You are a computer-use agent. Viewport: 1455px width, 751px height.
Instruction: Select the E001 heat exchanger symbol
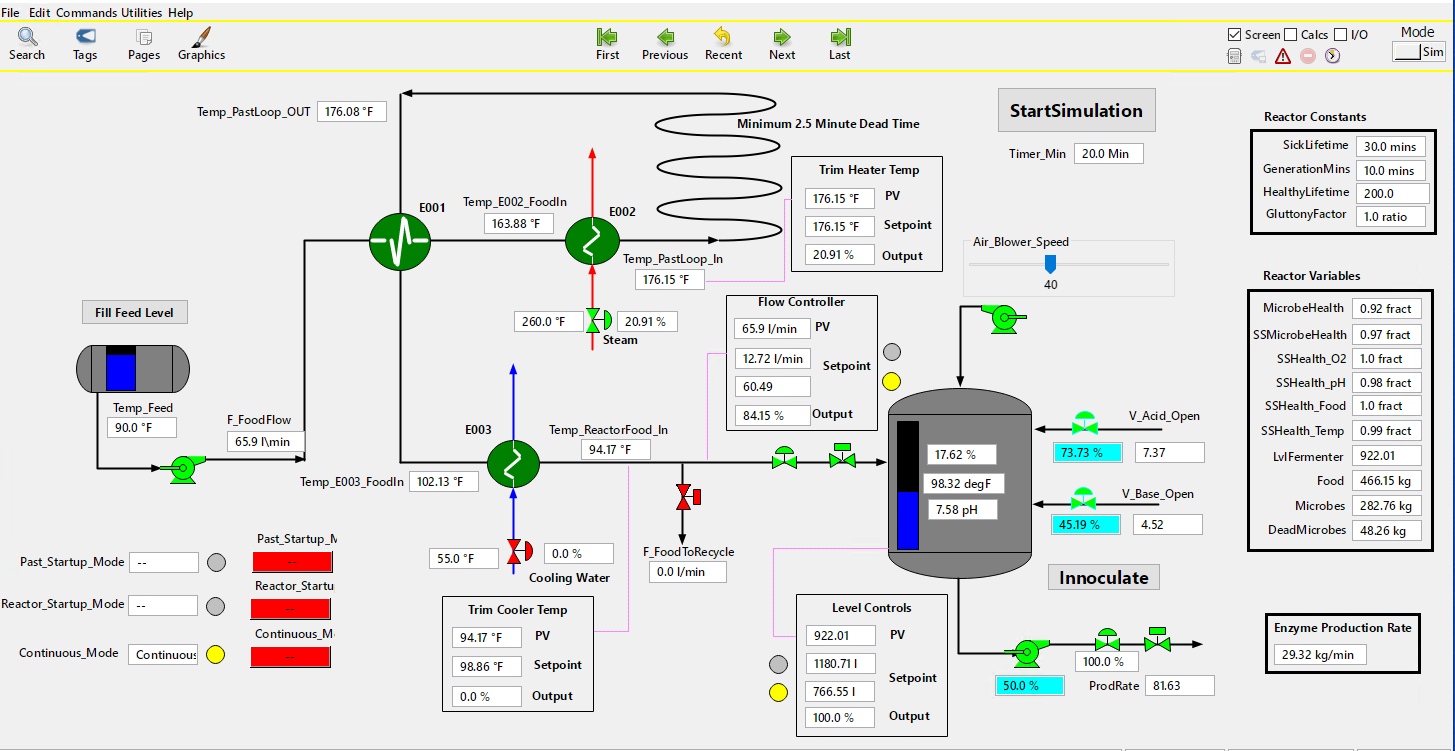click(x=400, y=240)
